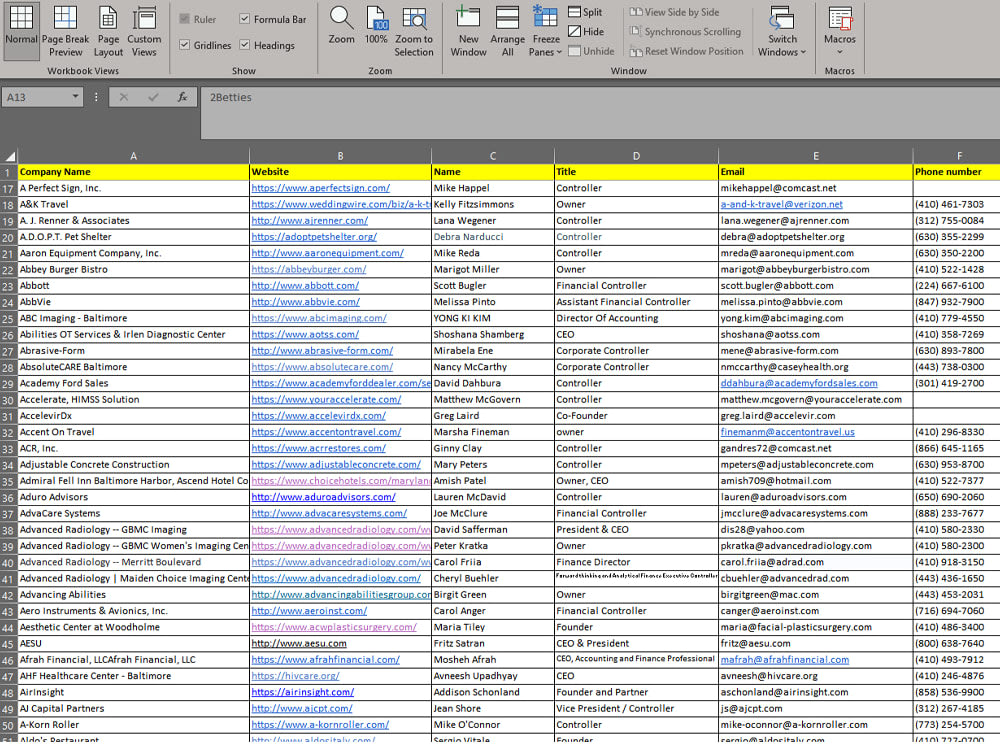Open Switch Windows menu
This screenshot has width=1000, height=750.
pos(782,31)
